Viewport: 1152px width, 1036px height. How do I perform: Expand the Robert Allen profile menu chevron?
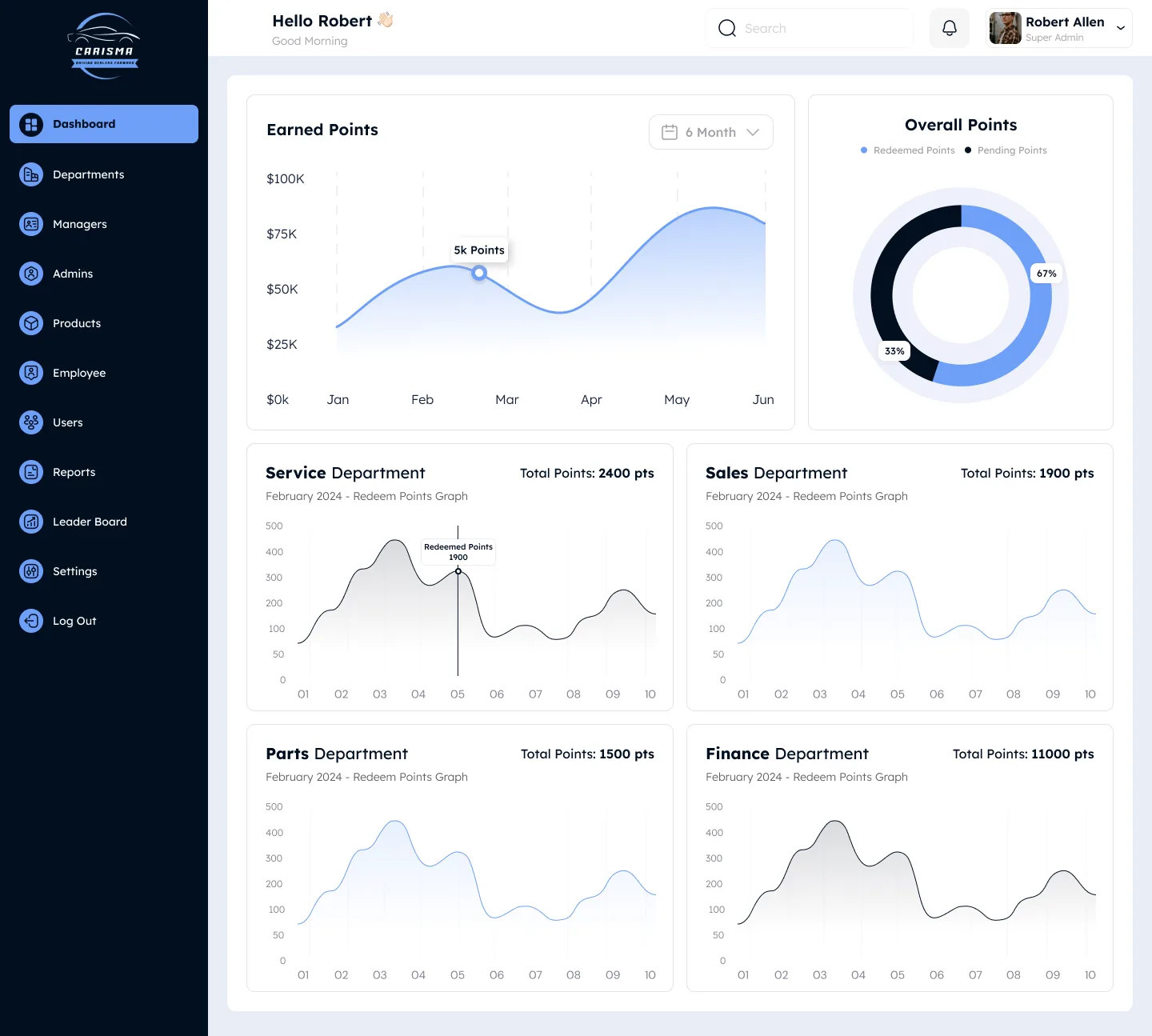click(x=1121, y=28)
